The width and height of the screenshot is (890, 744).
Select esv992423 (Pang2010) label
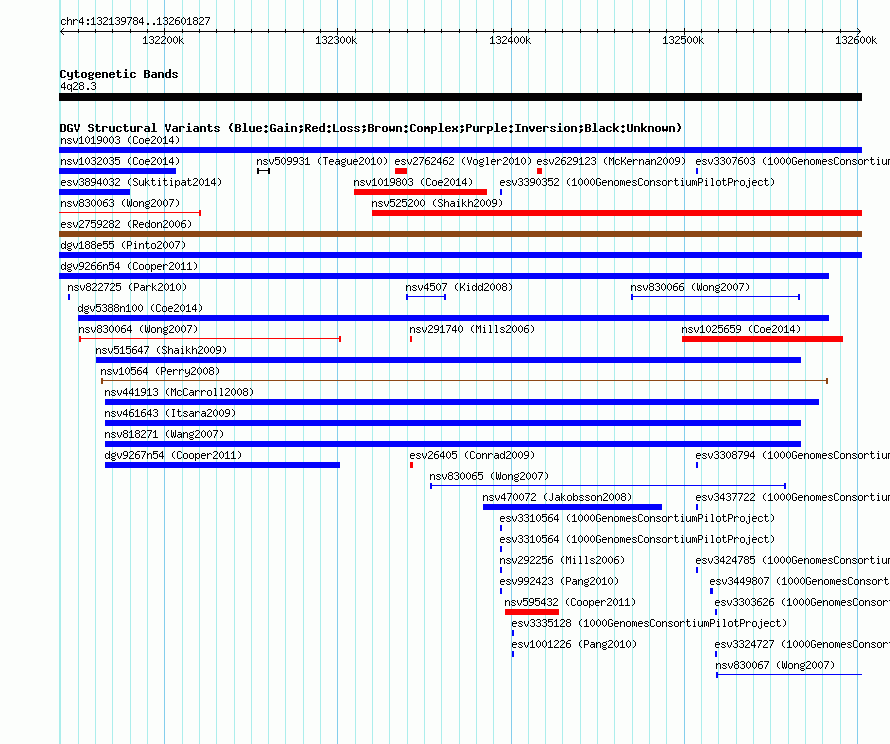pyautogui.click(x=559, y=581)
